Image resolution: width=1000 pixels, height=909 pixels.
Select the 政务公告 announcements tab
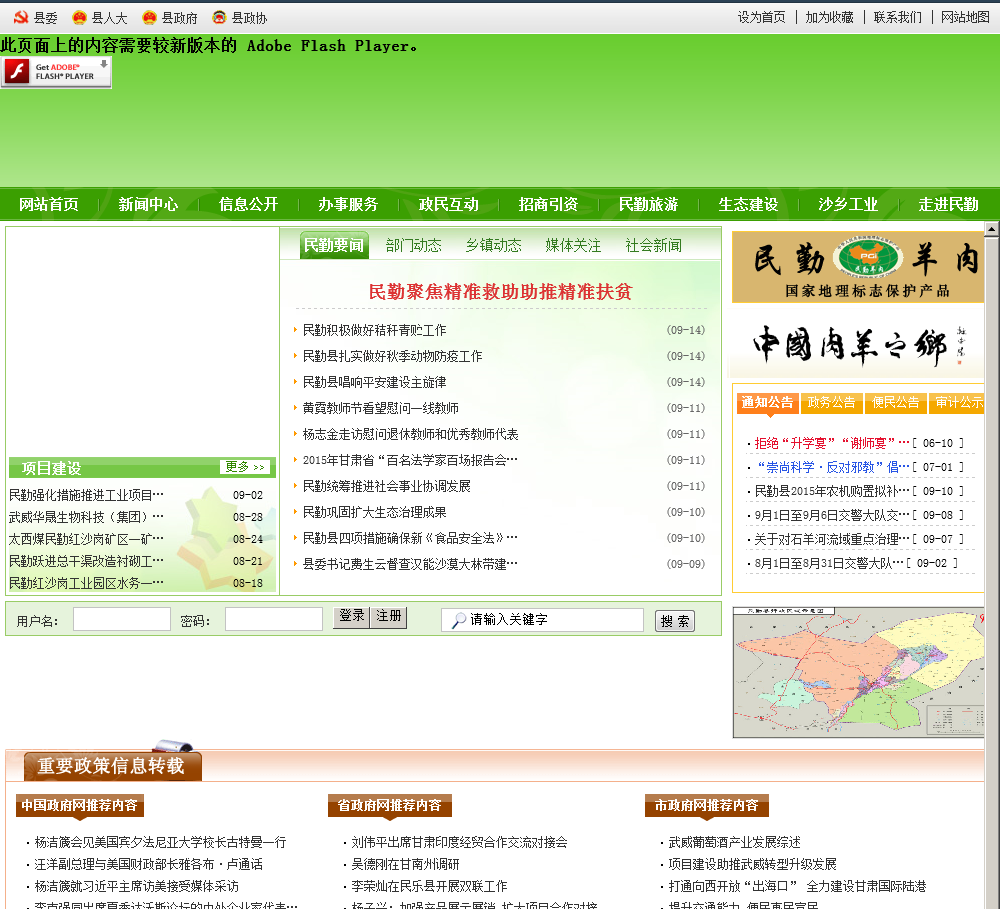[831, 402]
